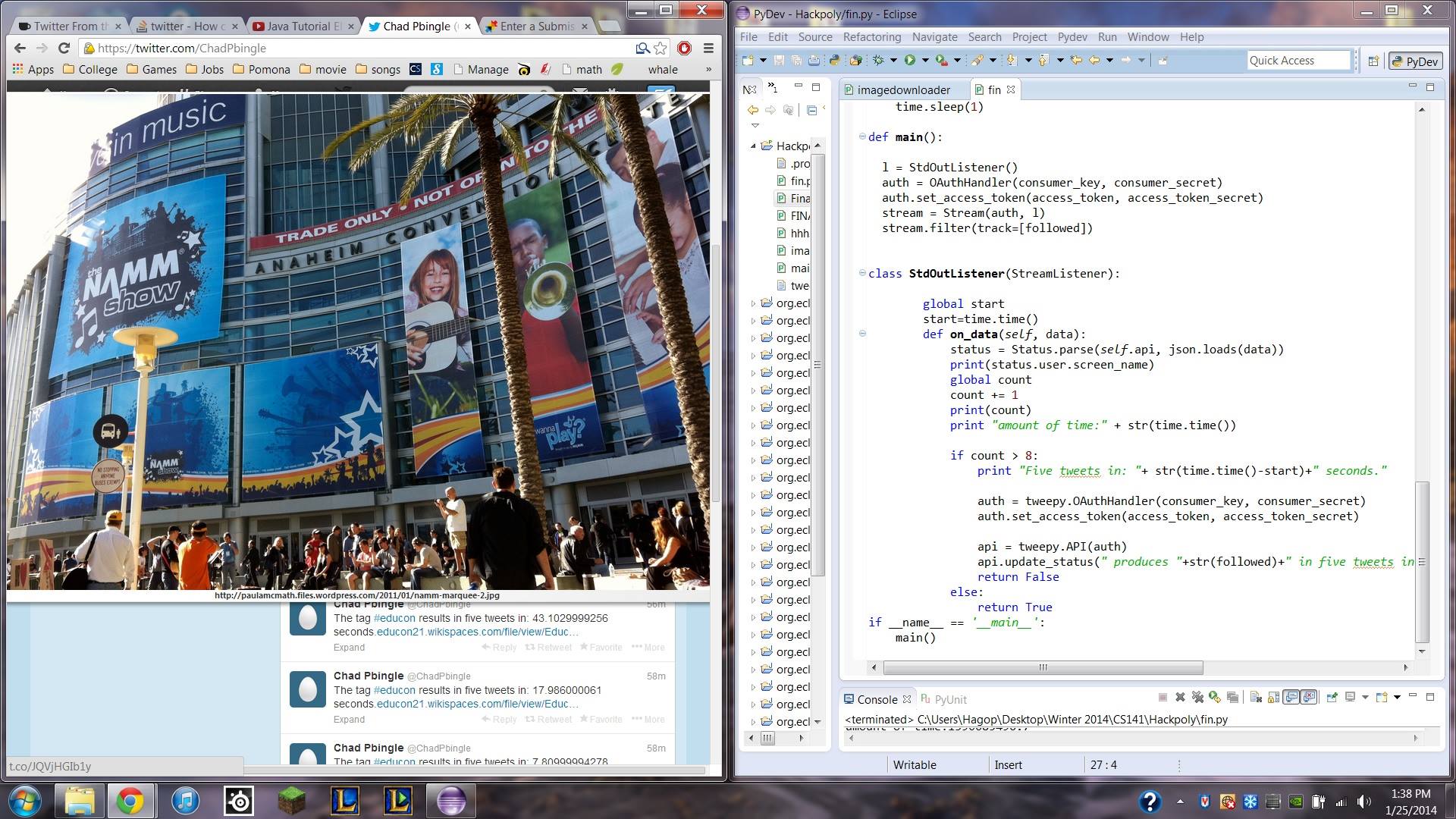Click the Debug bug icon
This screenshot has width=1456, height=819.
[878, 60]
